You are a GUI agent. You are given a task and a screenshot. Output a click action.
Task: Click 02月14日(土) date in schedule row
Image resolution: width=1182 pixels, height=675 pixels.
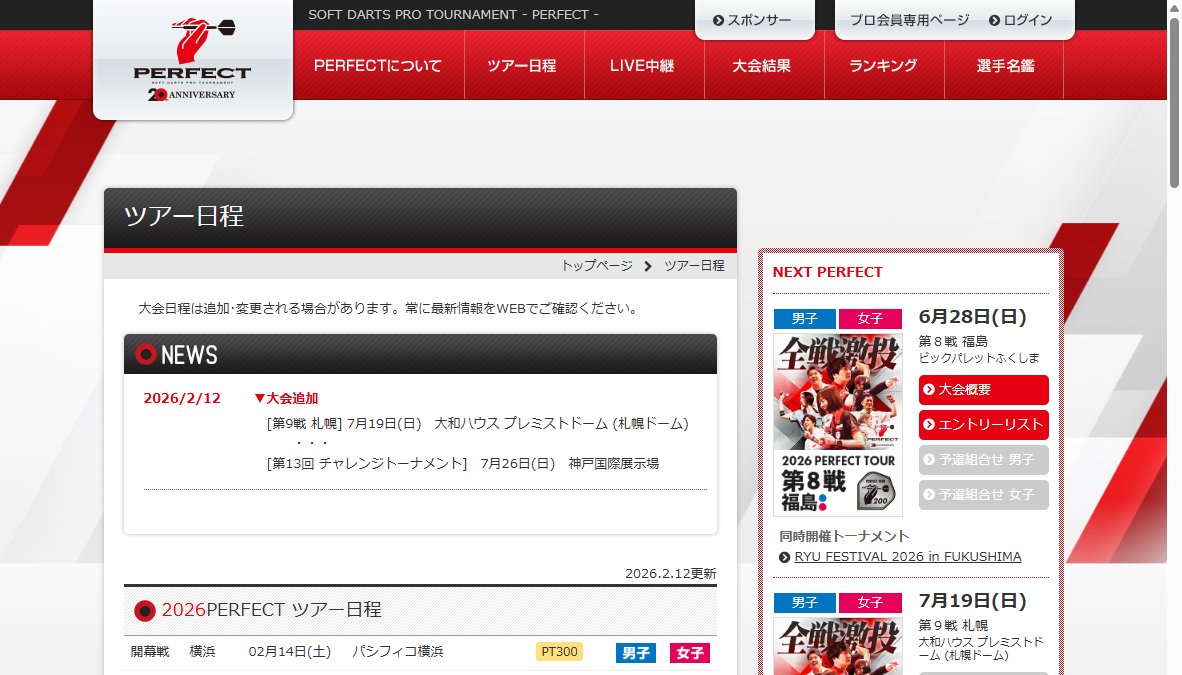coord(289,652)
